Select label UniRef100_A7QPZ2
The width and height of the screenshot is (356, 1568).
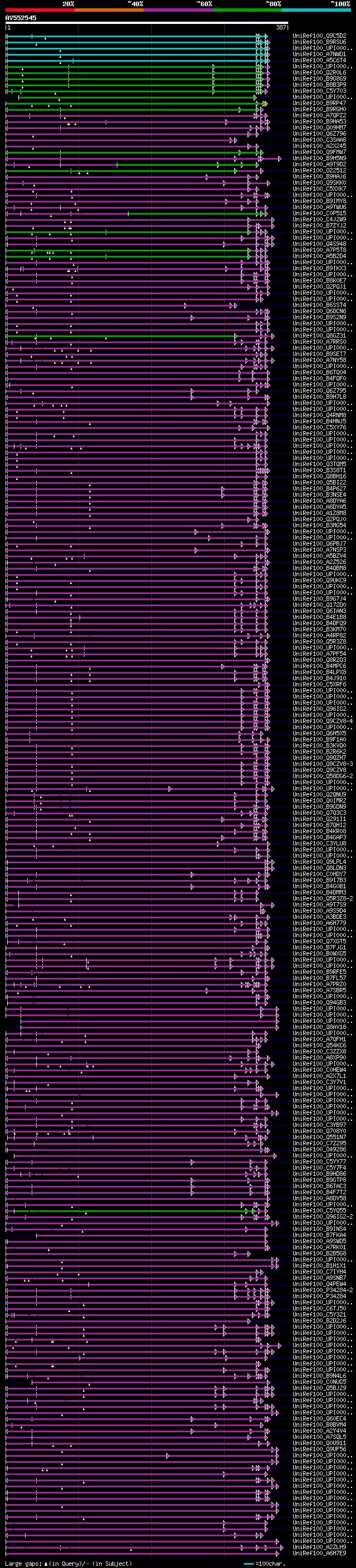pos(319,116)
